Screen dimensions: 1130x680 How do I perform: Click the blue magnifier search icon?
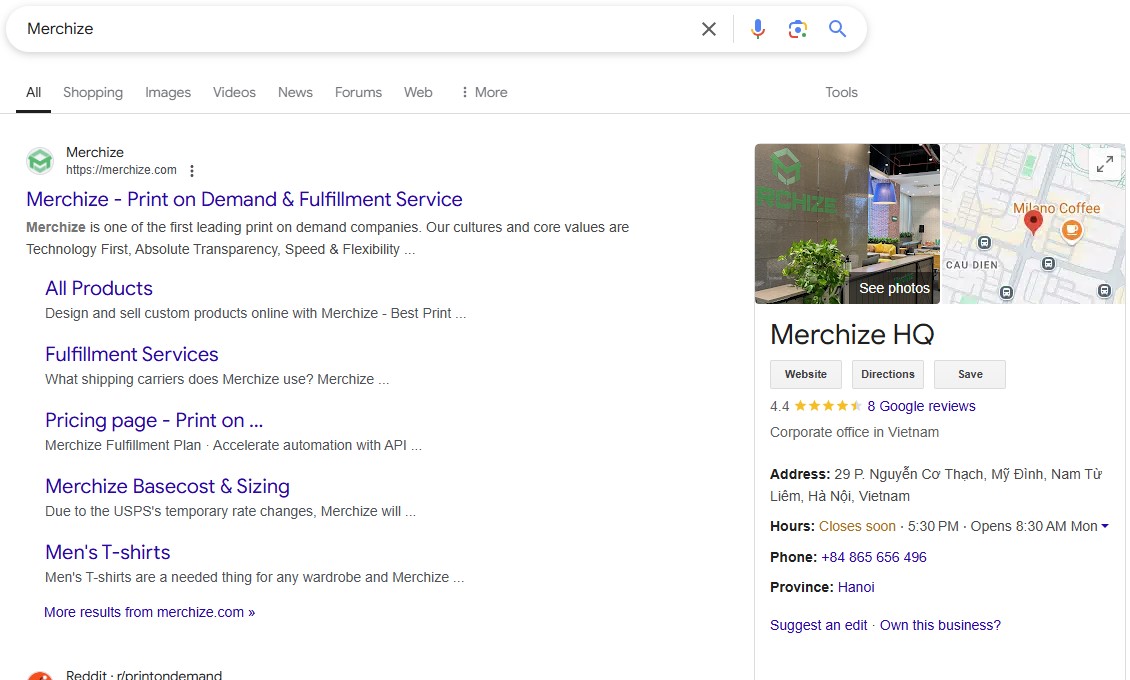pyautogui.click(x=837, y=29)
